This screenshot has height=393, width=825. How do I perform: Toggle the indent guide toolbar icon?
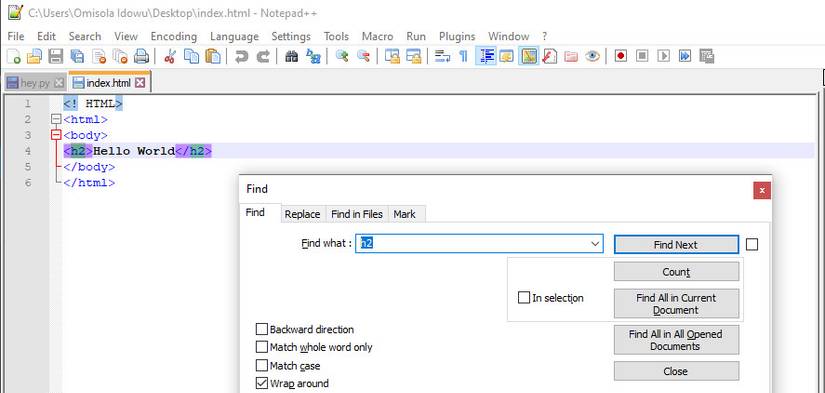(x=485, y=56)
